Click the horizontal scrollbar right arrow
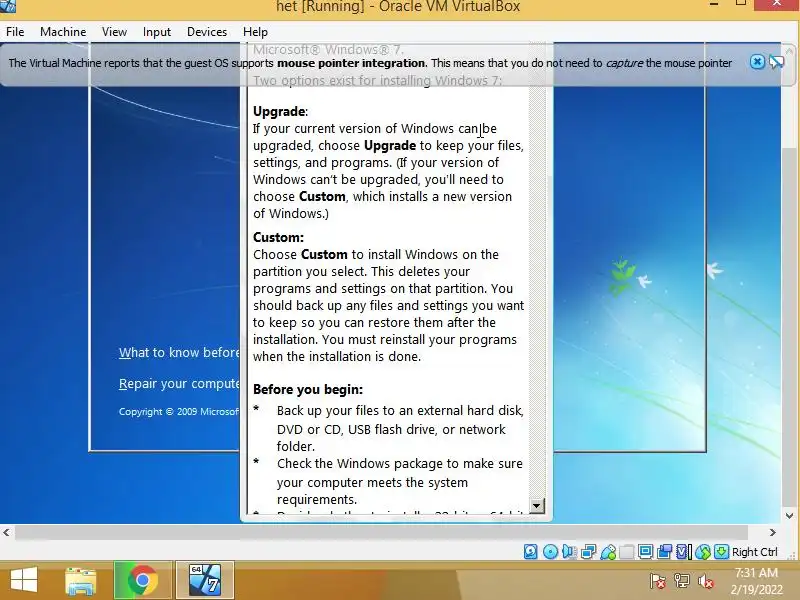Image resolution: width=800 pixels, height=600 pixels. 772,533
